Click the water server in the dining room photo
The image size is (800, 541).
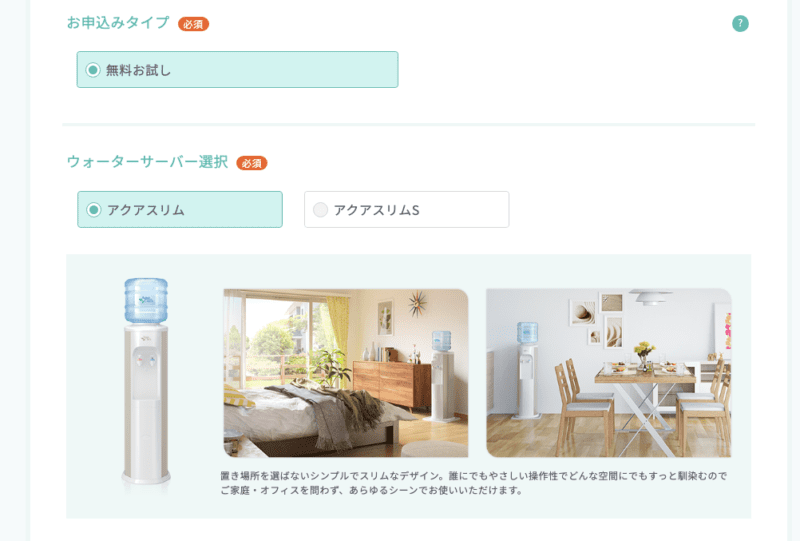tap(527, 370)
